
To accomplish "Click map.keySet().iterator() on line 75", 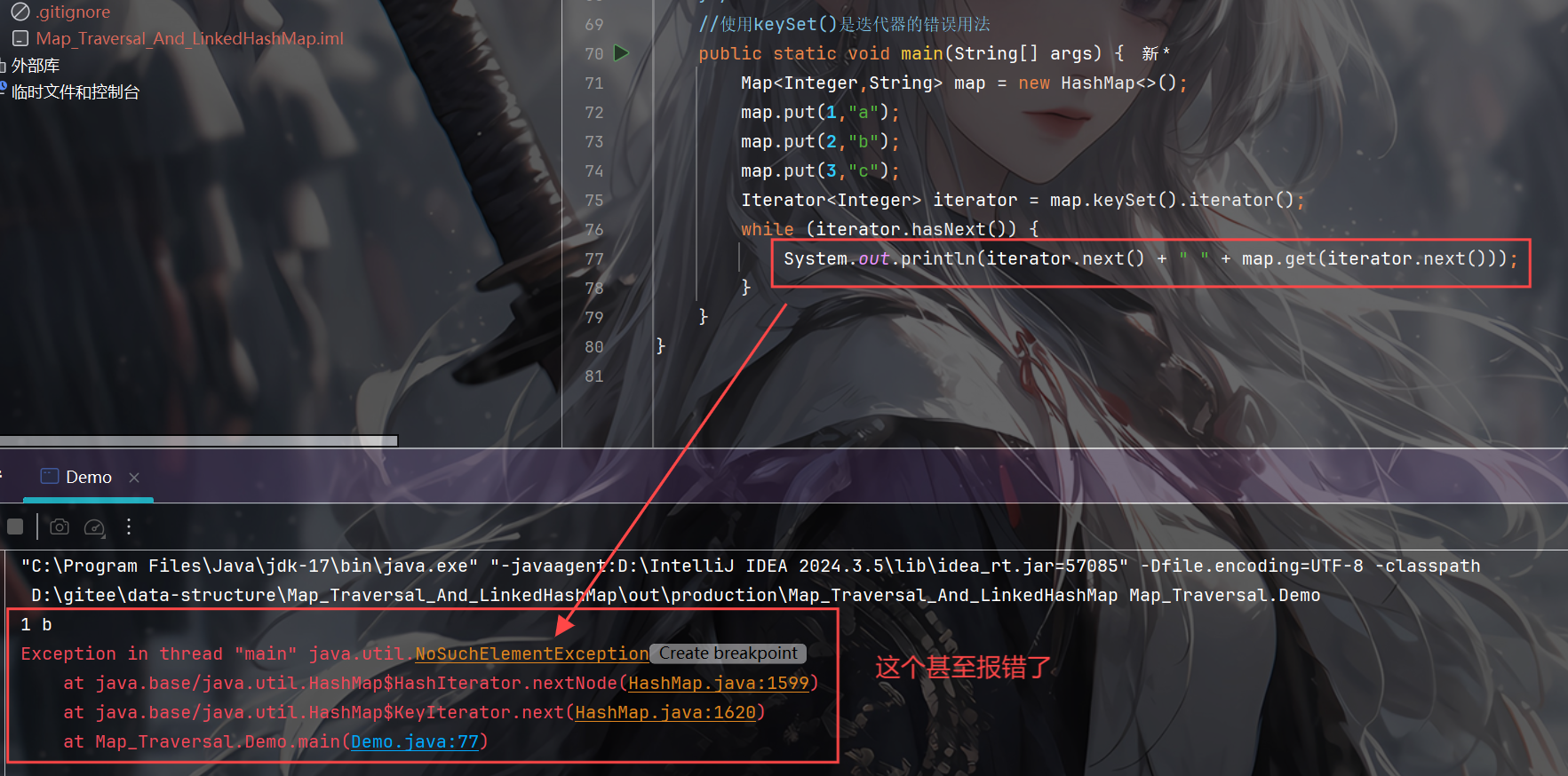I will (x=1172, y=200).
